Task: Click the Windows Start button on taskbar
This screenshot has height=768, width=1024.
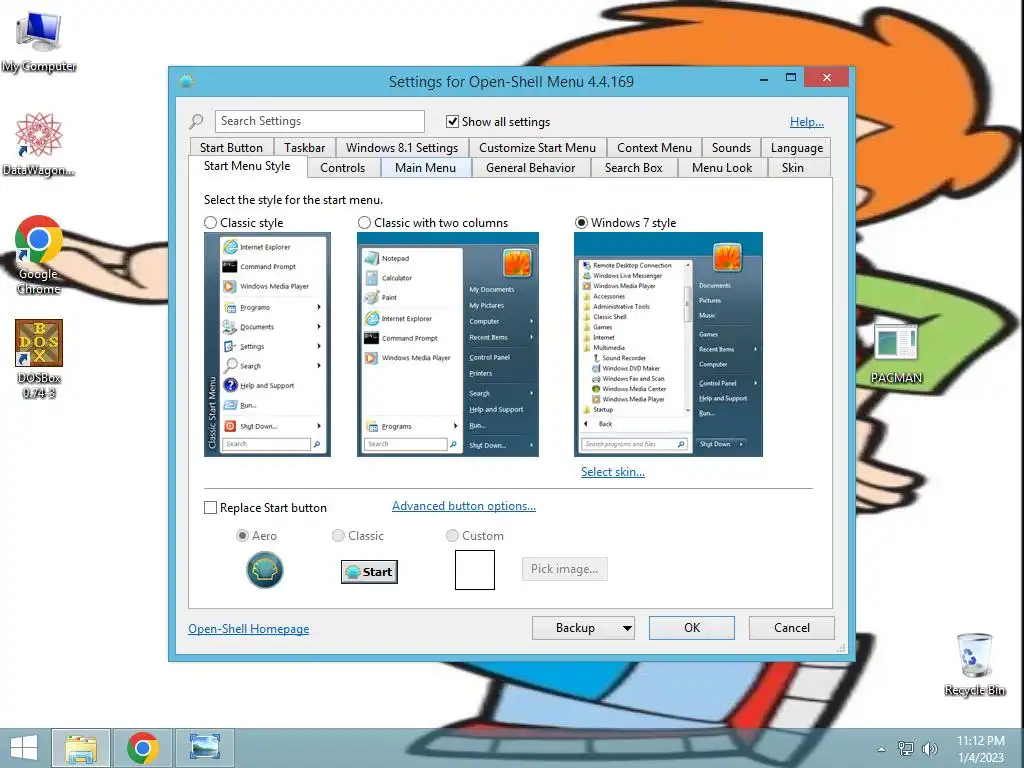Action: coord(24,748)
